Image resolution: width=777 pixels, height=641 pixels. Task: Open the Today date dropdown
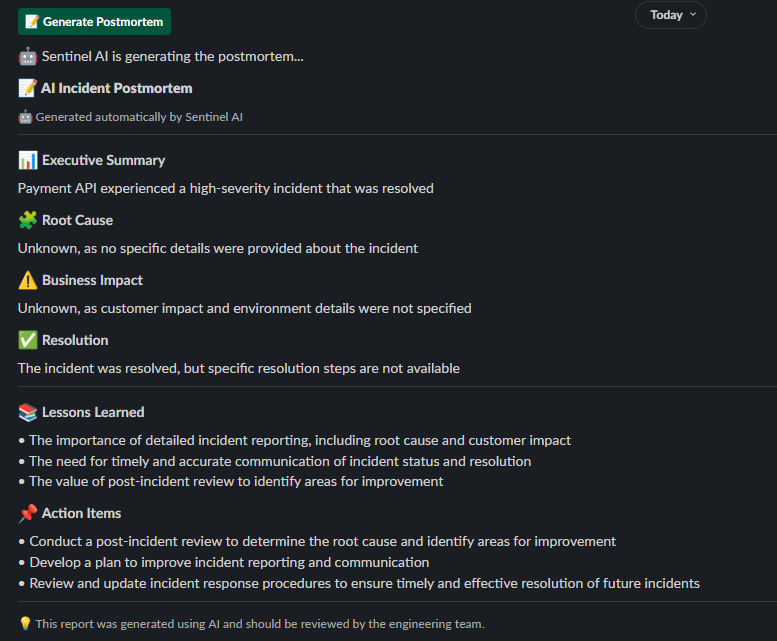click(670, 15)
